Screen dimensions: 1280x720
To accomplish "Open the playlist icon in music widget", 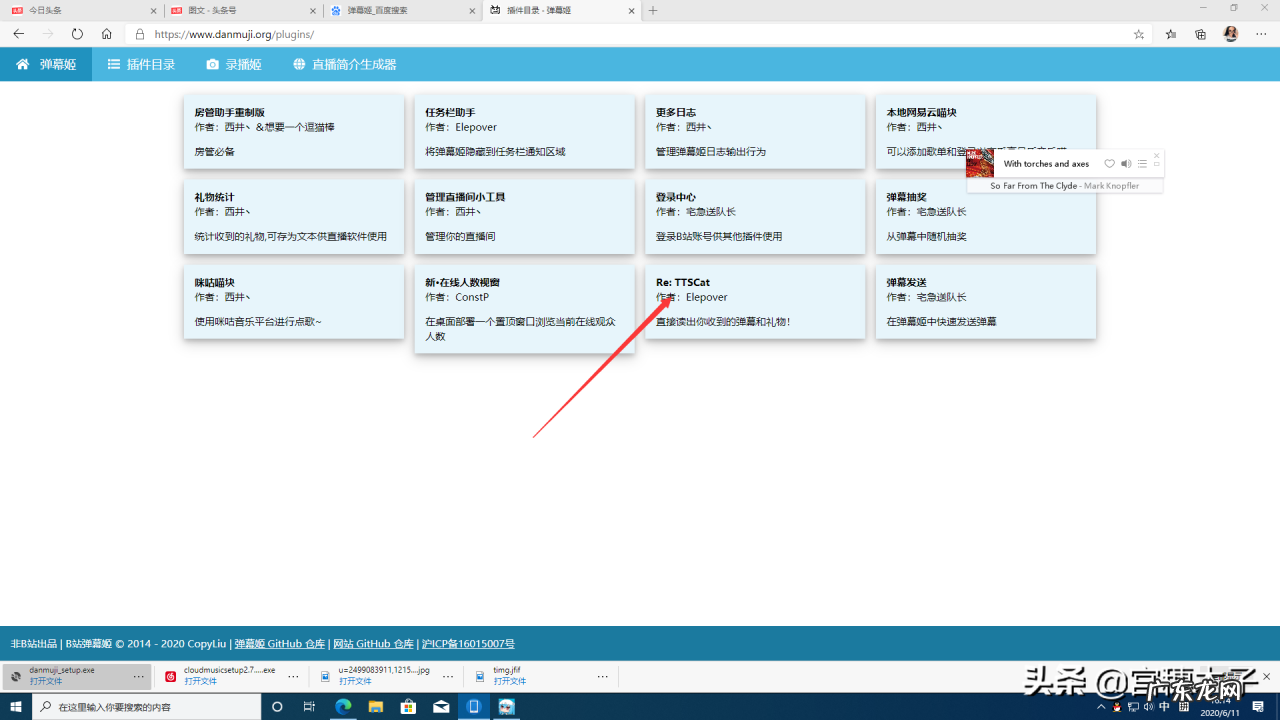I will 1142,164.
